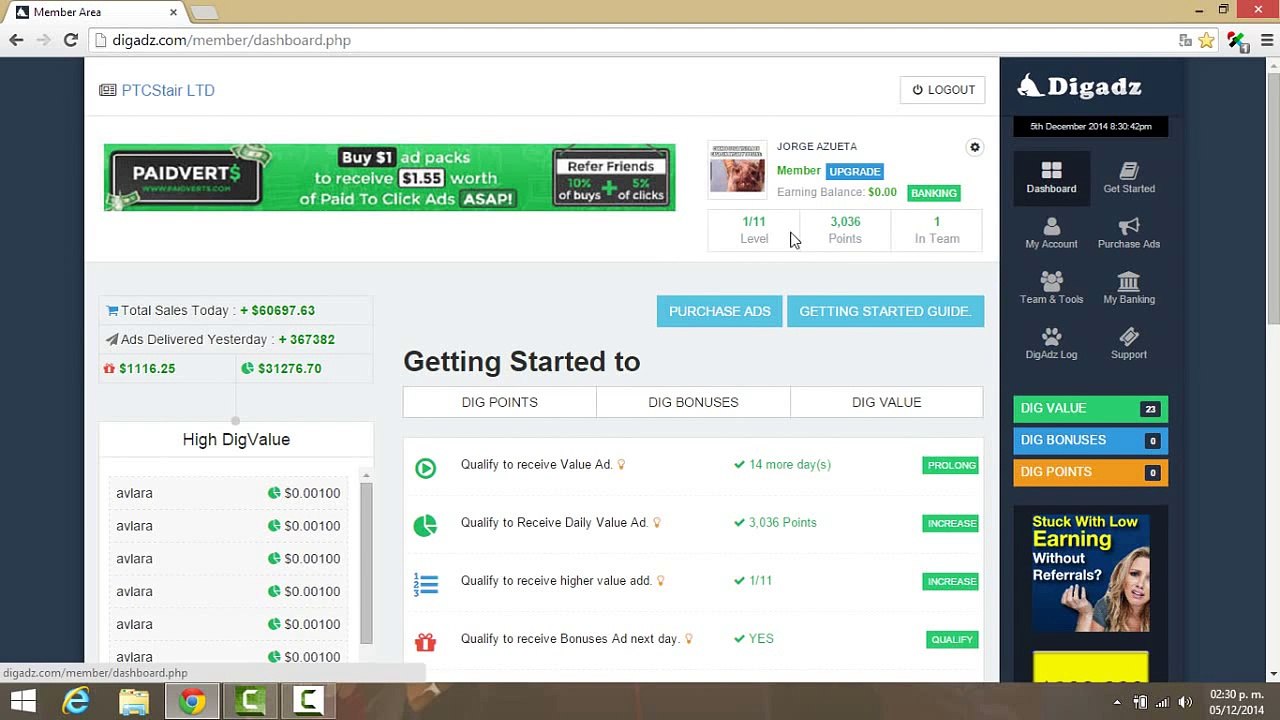Click the Bonuses Ad gift icon
The height and width of the screenshot is (720, 1280).
coord(425,641)
